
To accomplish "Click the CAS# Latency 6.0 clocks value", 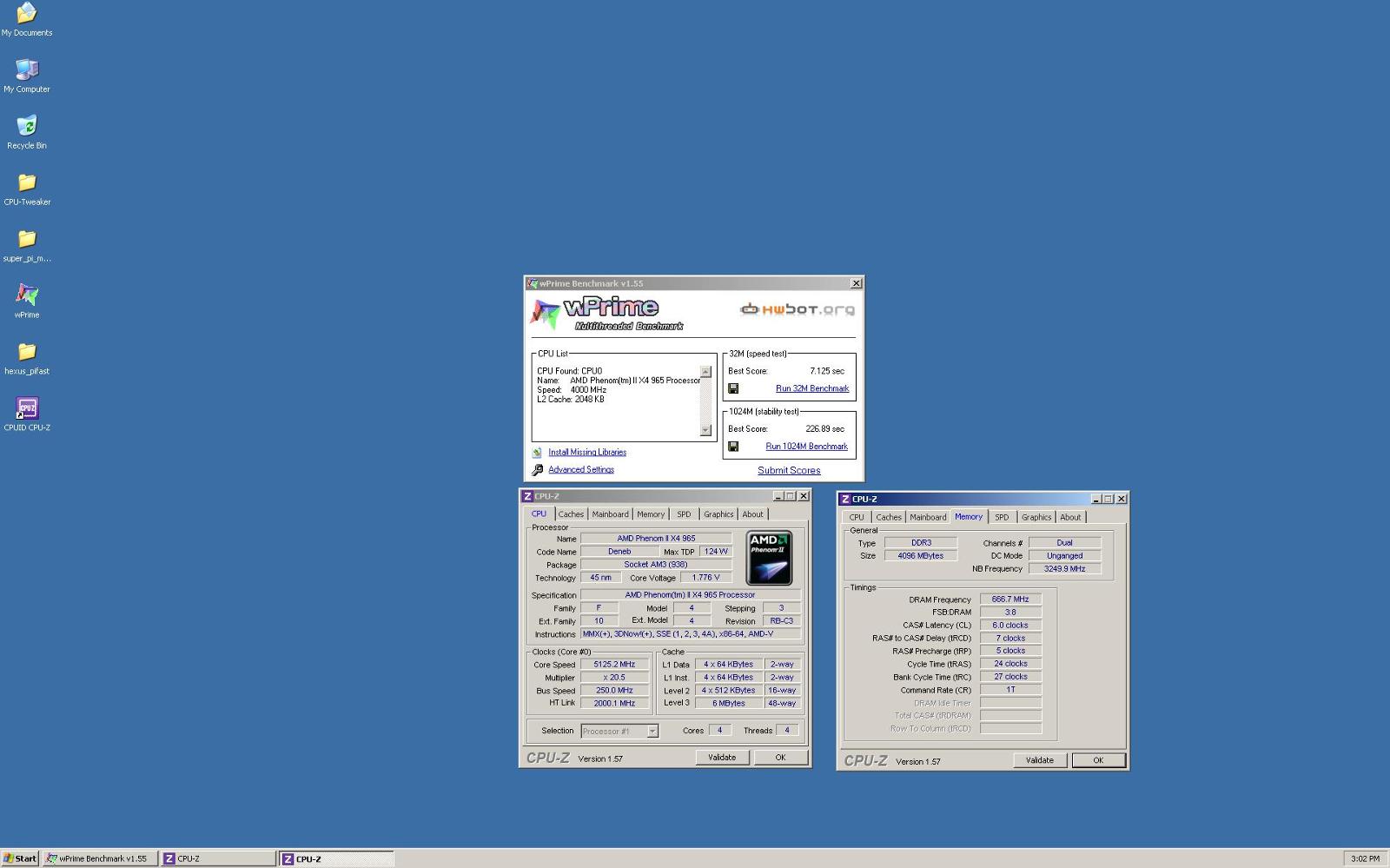I will click(x=1010, y=626).
